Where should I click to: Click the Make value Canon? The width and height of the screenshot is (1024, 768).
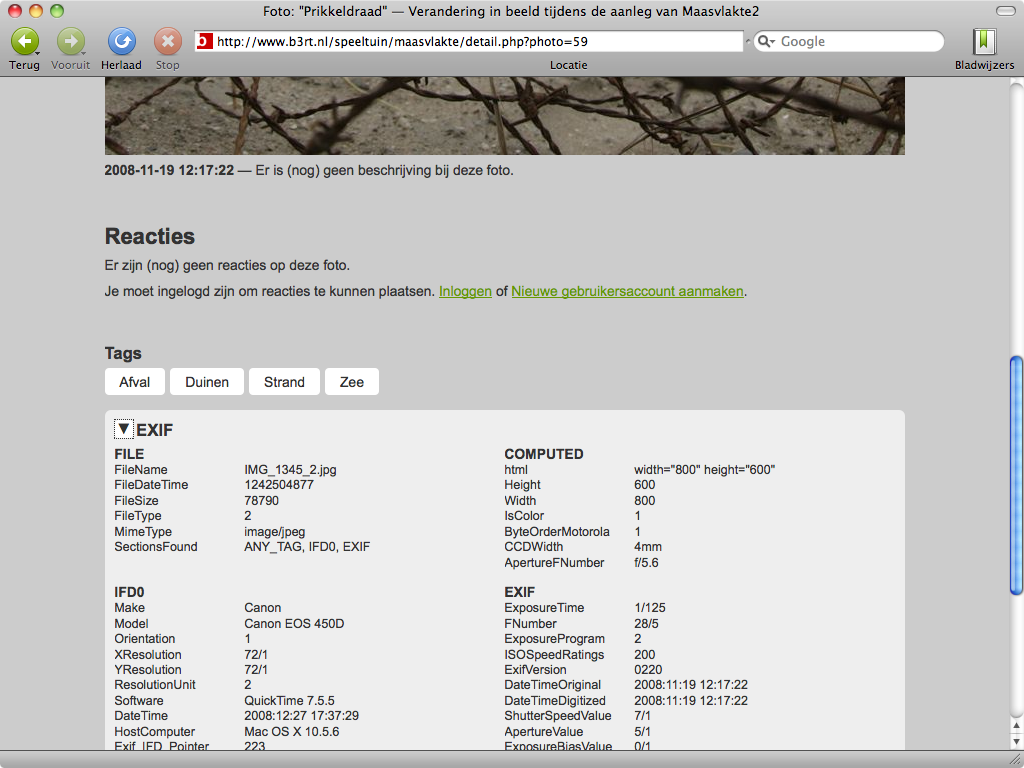click(x=263, y=607)
